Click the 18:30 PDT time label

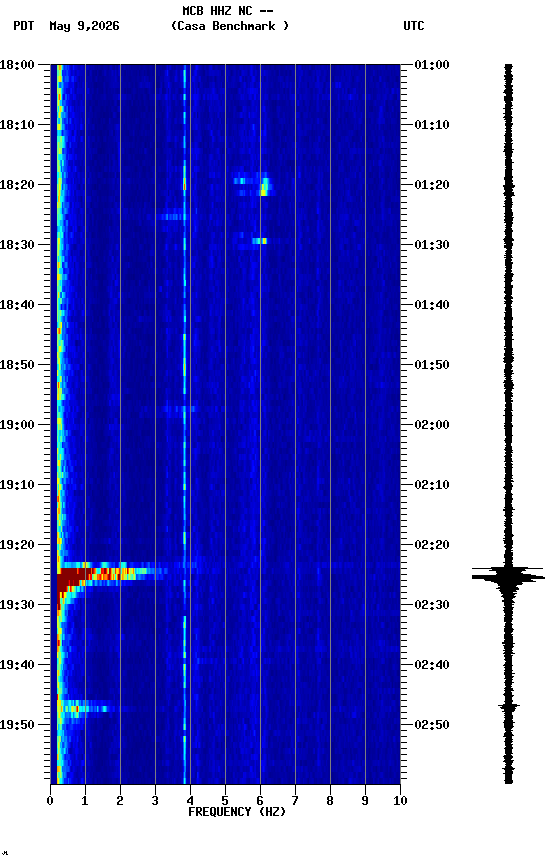[17, 245]
